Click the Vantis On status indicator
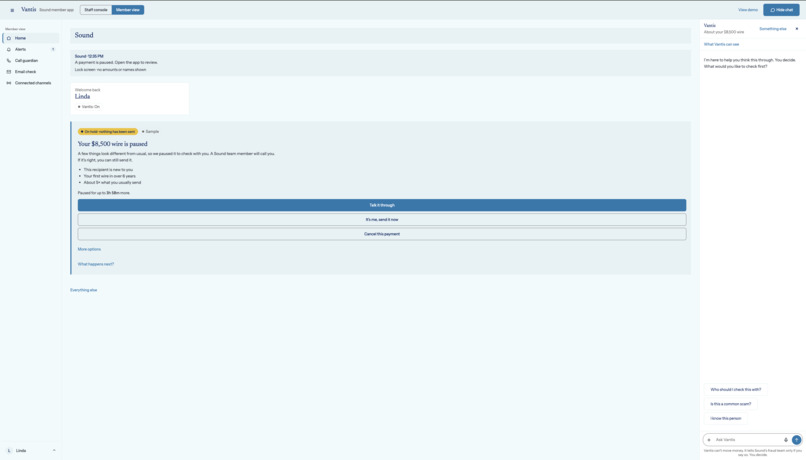 [89, 107]
